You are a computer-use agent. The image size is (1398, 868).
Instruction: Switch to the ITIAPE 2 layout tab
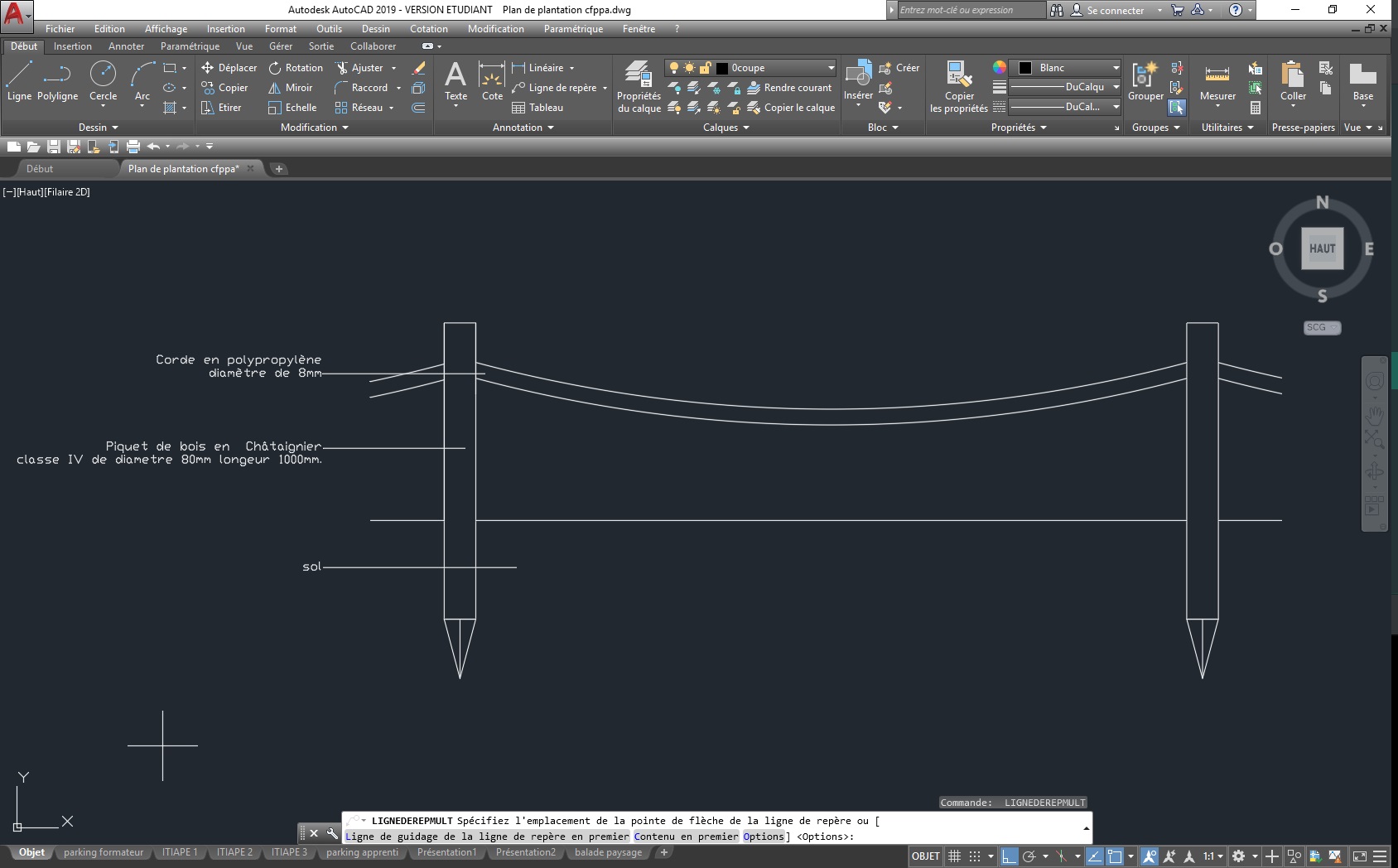[234, 852]
